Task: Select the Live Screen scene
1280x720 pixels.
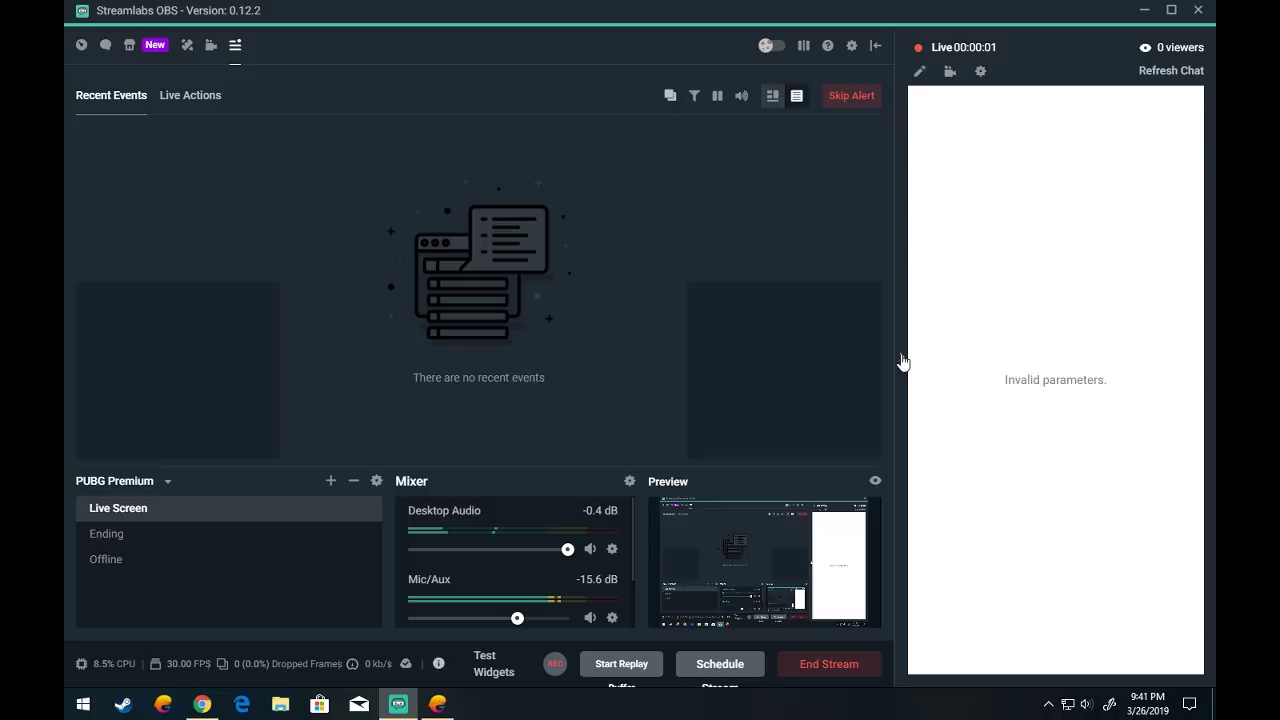Action: click(x=229, y=508)
